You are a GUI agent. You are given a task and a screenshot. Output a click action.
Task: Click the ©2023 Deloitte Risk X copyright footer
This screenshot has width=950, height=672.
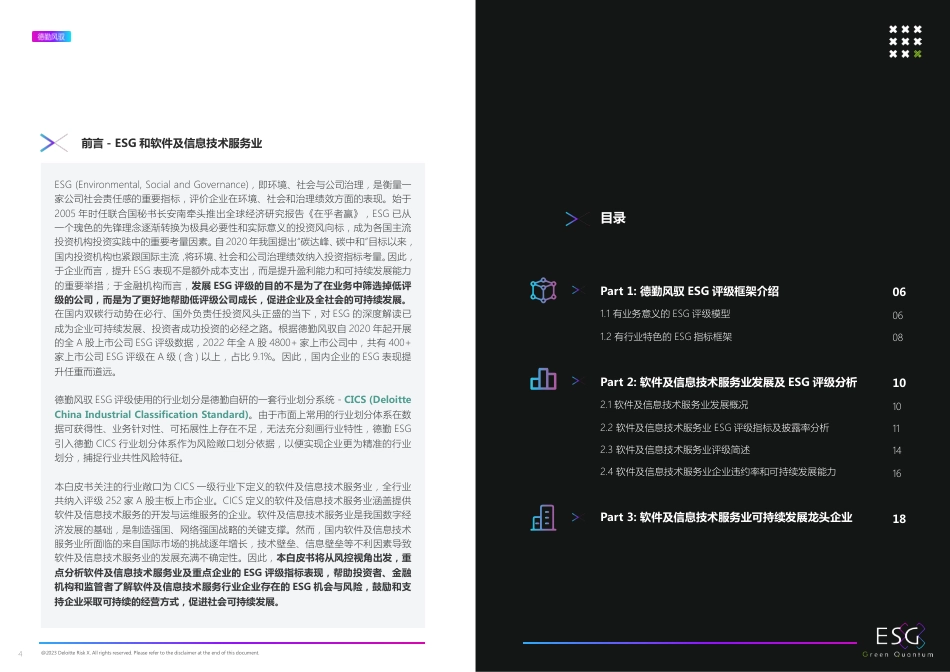(x=150, y=653)
